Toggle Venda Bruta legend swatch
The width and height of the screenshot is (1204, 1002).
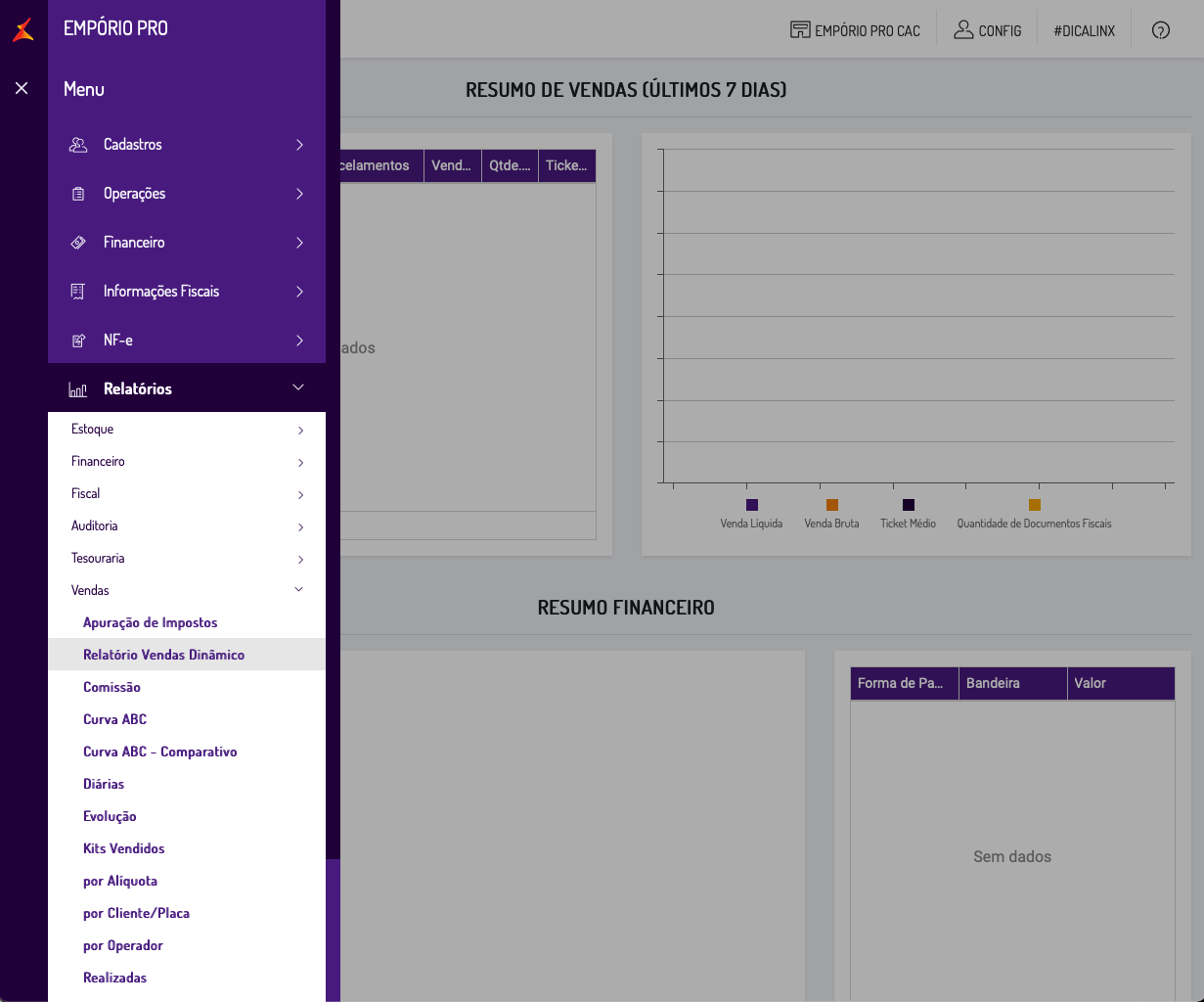pos(832,505)
